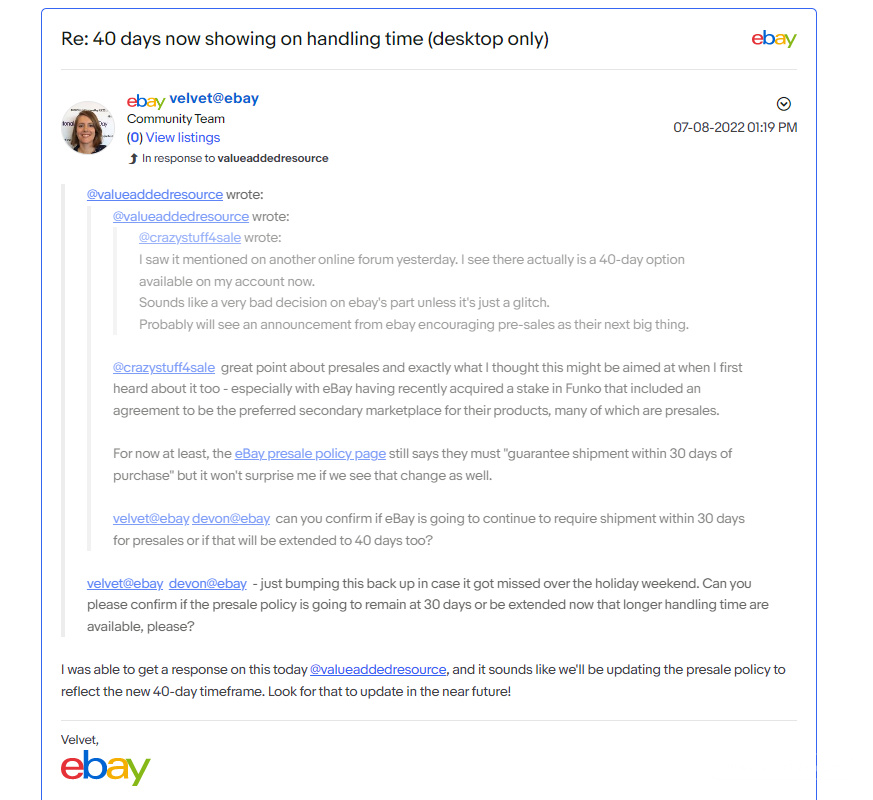Screen dimensions: 873x800
Task: Click the velvet@ebay author name
Action: point(214,99)
